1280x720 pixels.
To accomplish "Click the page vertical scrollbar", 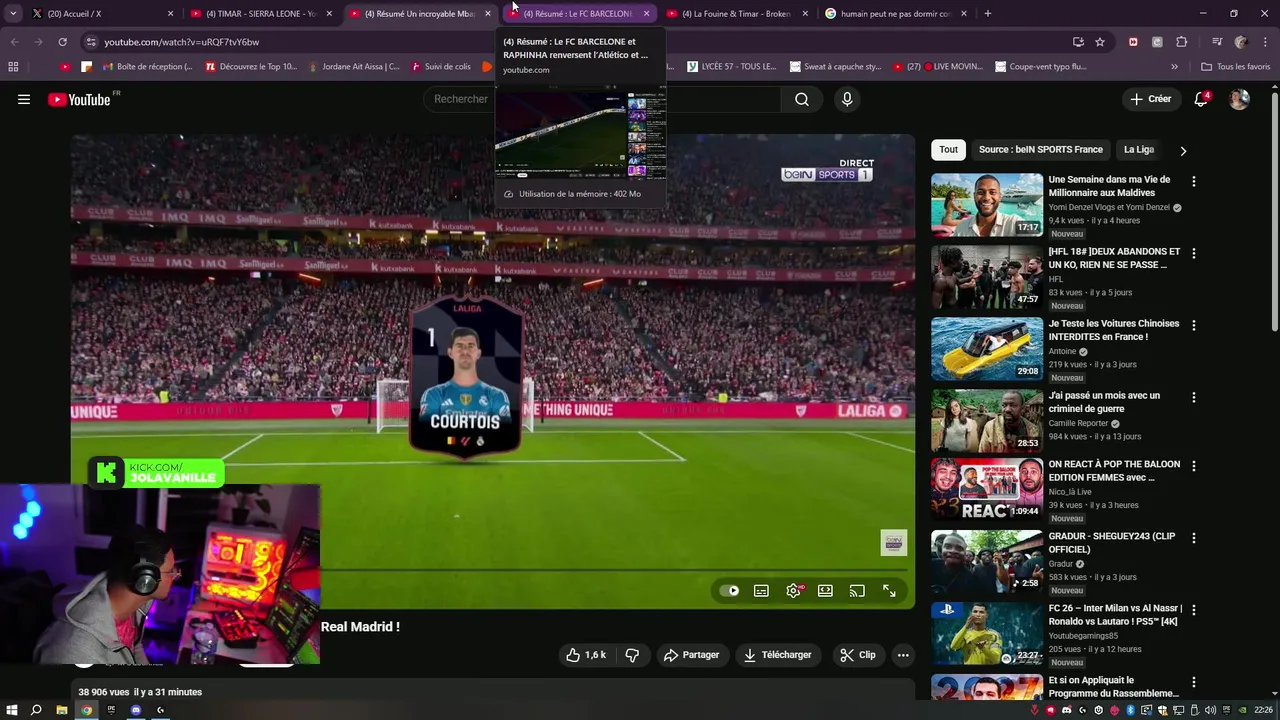I will [1274, 210].
